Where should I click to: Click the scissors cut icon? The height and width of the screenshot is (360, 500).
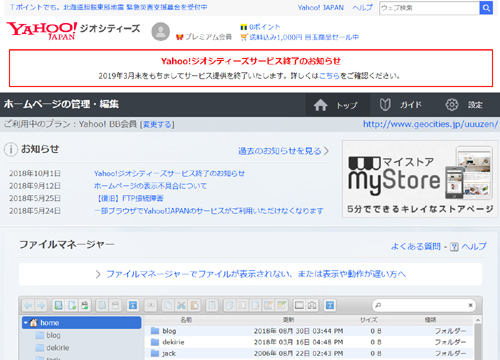[x=181, y=305]
